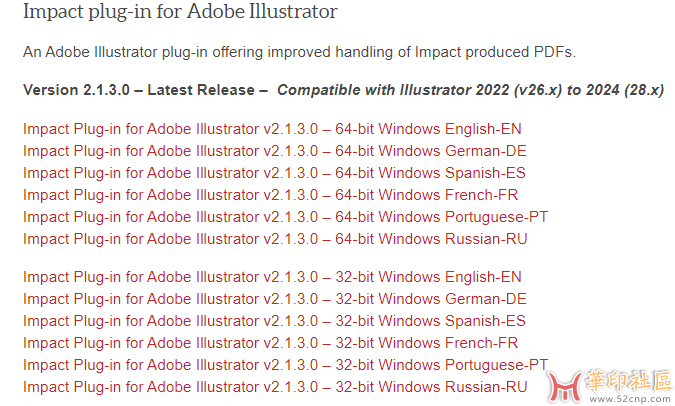The height and width of the screenshot is (406, 675).
Task: Open the 64-bit Windows German-DE download link
Action: 275,151
